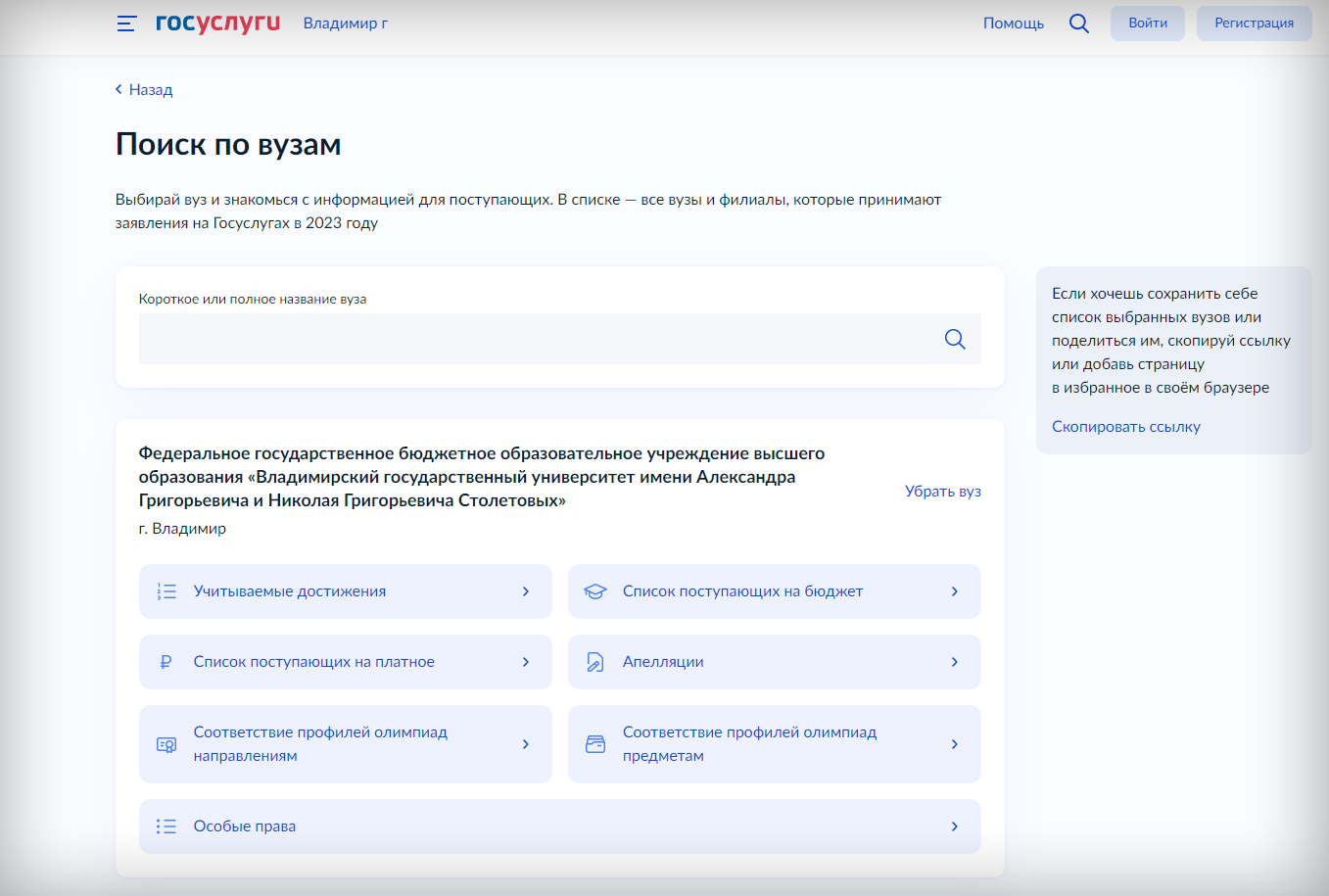Open Учитываемые достижения section
The width and height of the screenshot is (1329, 896).
point(346,591)
